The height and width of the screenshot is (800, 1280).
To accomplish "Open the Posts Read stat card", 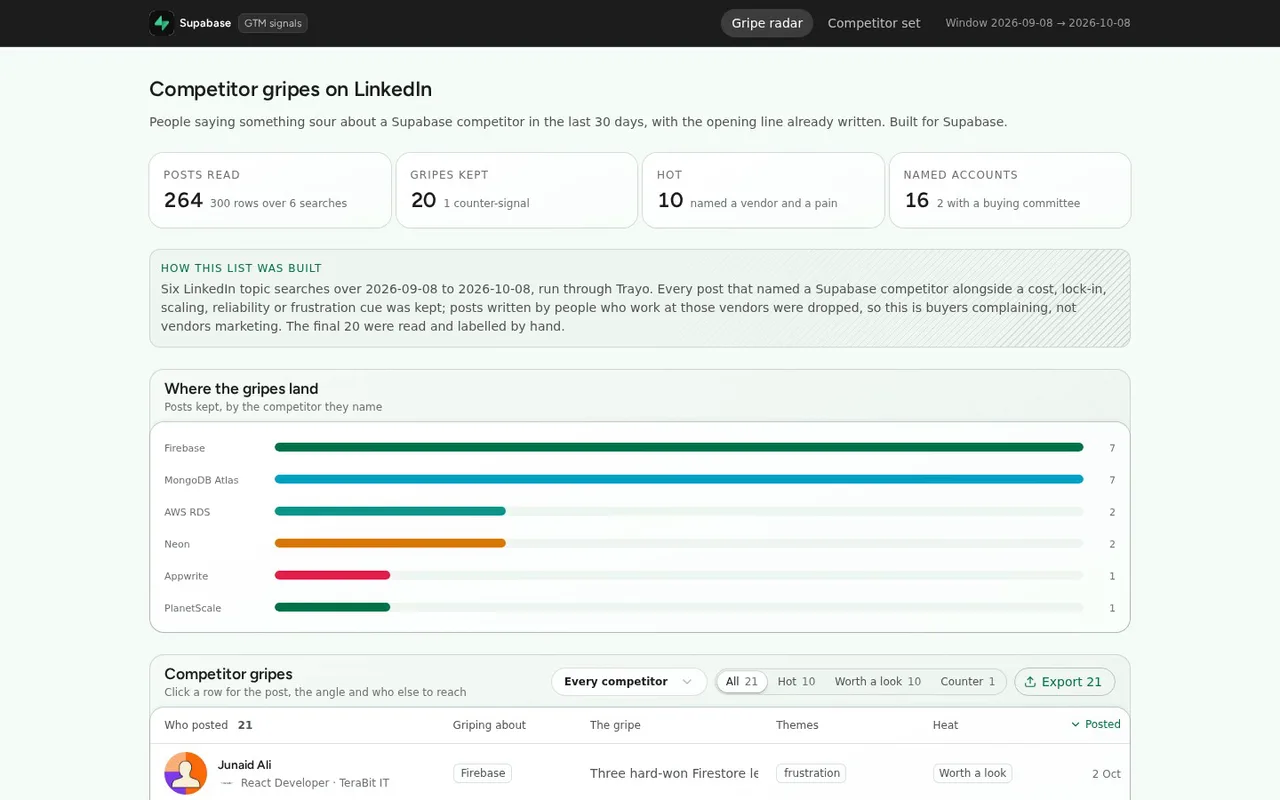I will [270, 190].
